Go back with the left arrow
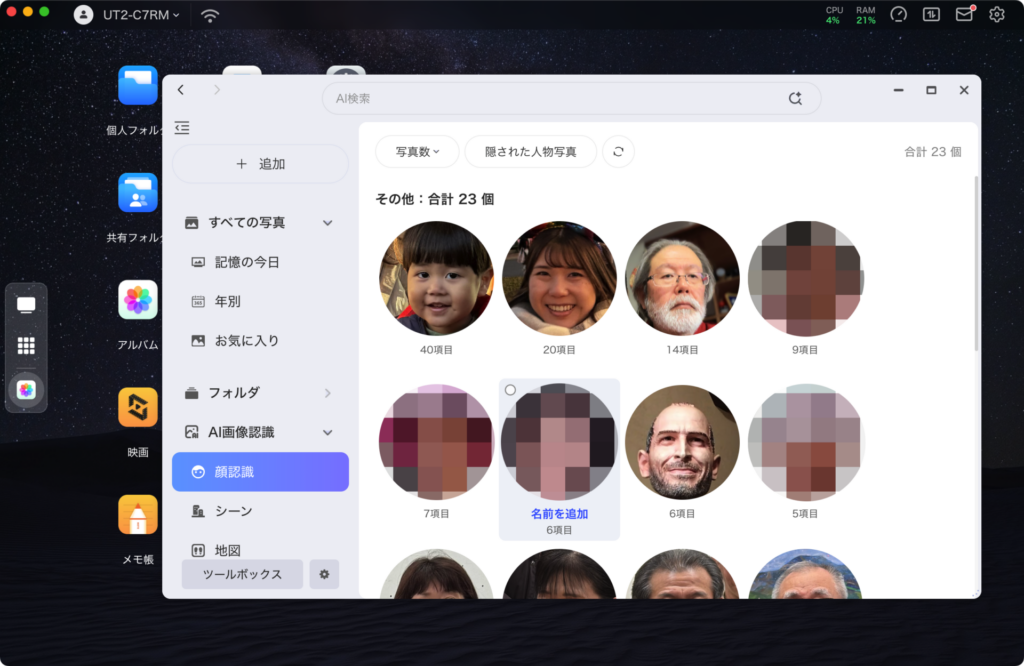1024x666 pixels. click(181, 90)
